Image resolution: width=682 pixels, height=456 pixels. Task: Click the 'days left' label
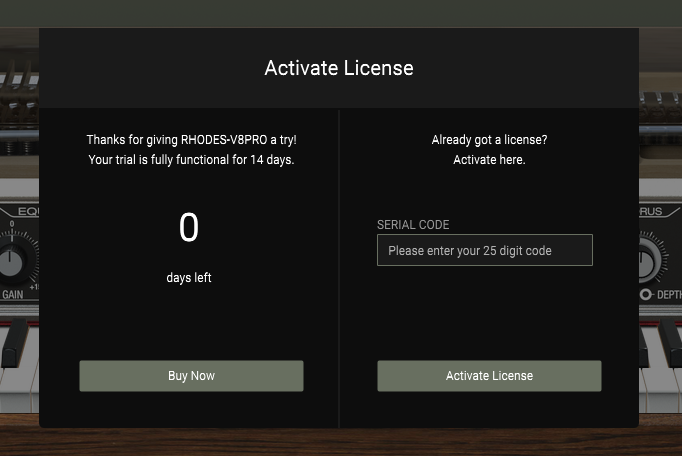(x=189, y=278)
